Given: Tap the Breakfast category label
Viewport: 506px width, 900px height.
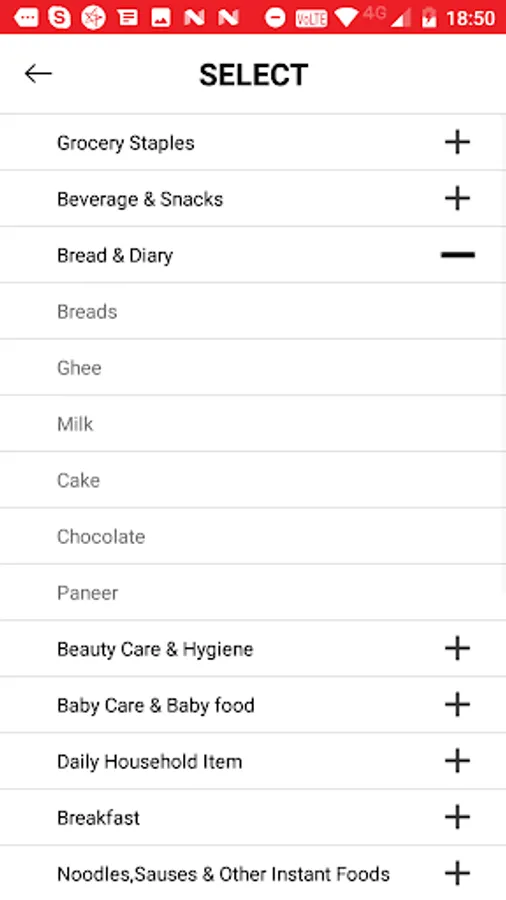Looking at the screenshot, I should [x=98, y=817].
